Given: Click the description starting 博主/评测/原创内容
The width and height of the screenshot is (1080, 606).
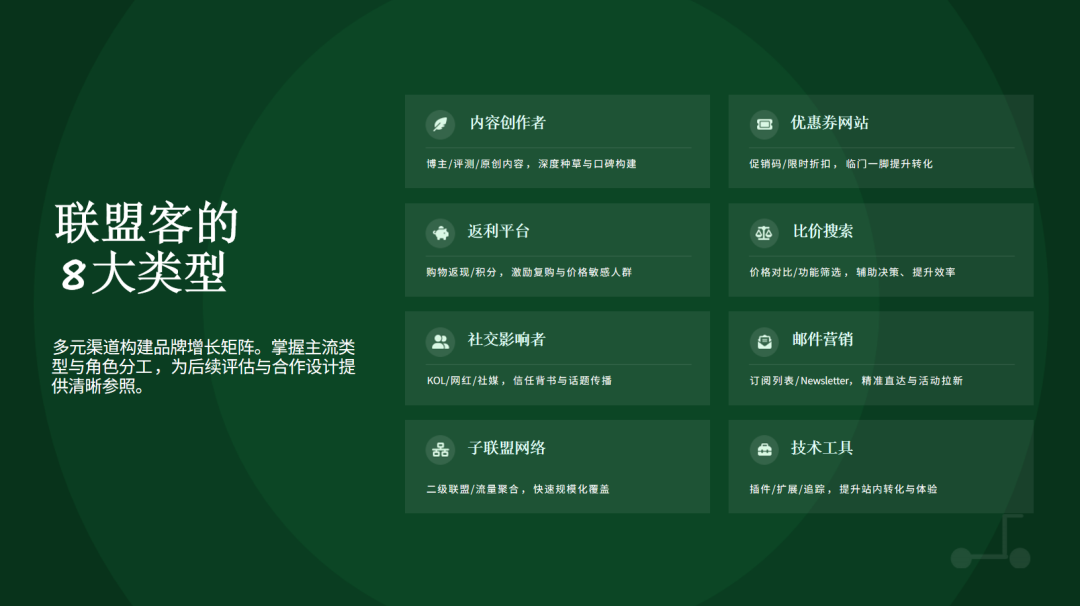Looking at the screenshot, I should [531, 164].
